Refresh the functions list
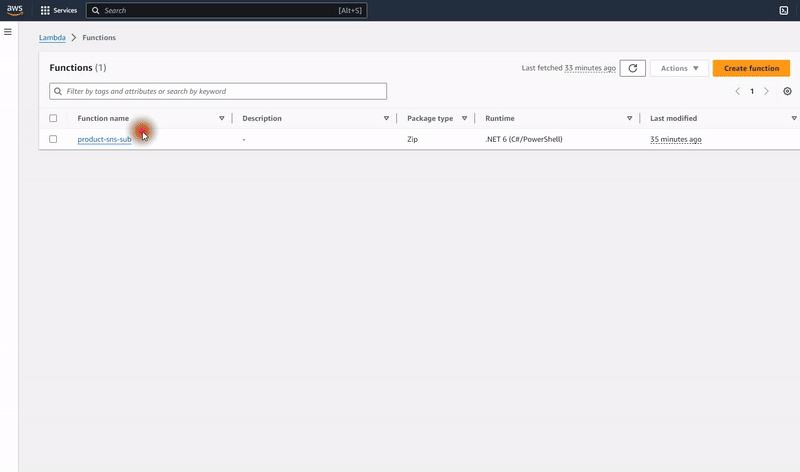Viewport: 800px width, 472px height. [632, 68]
